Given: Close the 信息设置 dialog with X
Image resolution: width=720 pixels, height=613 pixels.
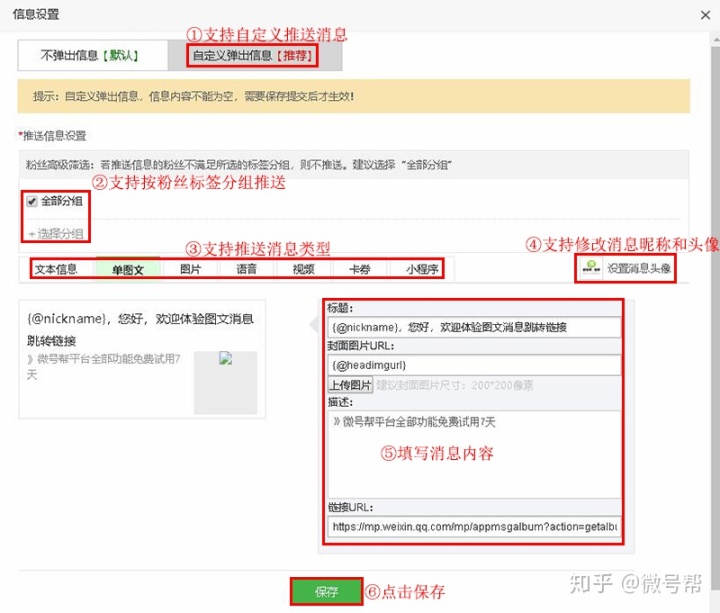Looking at the screenshot, I should [x=705, y=15].
